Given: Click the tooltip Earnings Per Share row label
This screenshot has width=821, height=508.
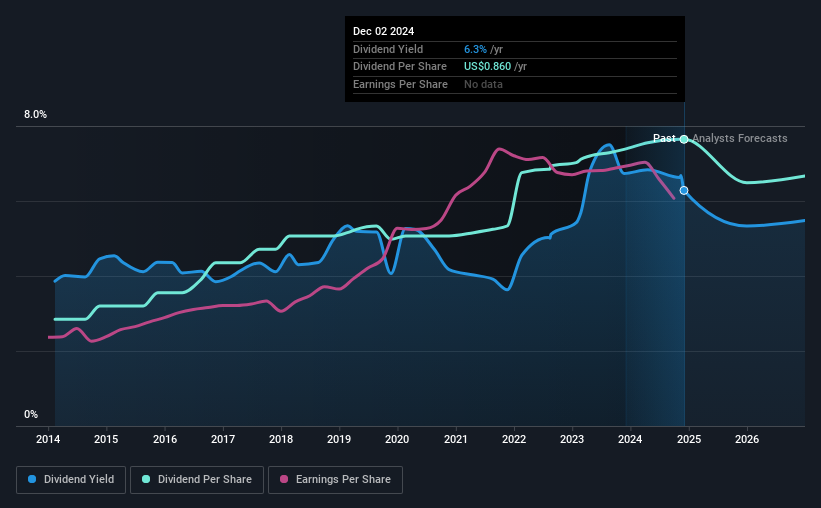Looking at the screenshot, I should (400, 84).
